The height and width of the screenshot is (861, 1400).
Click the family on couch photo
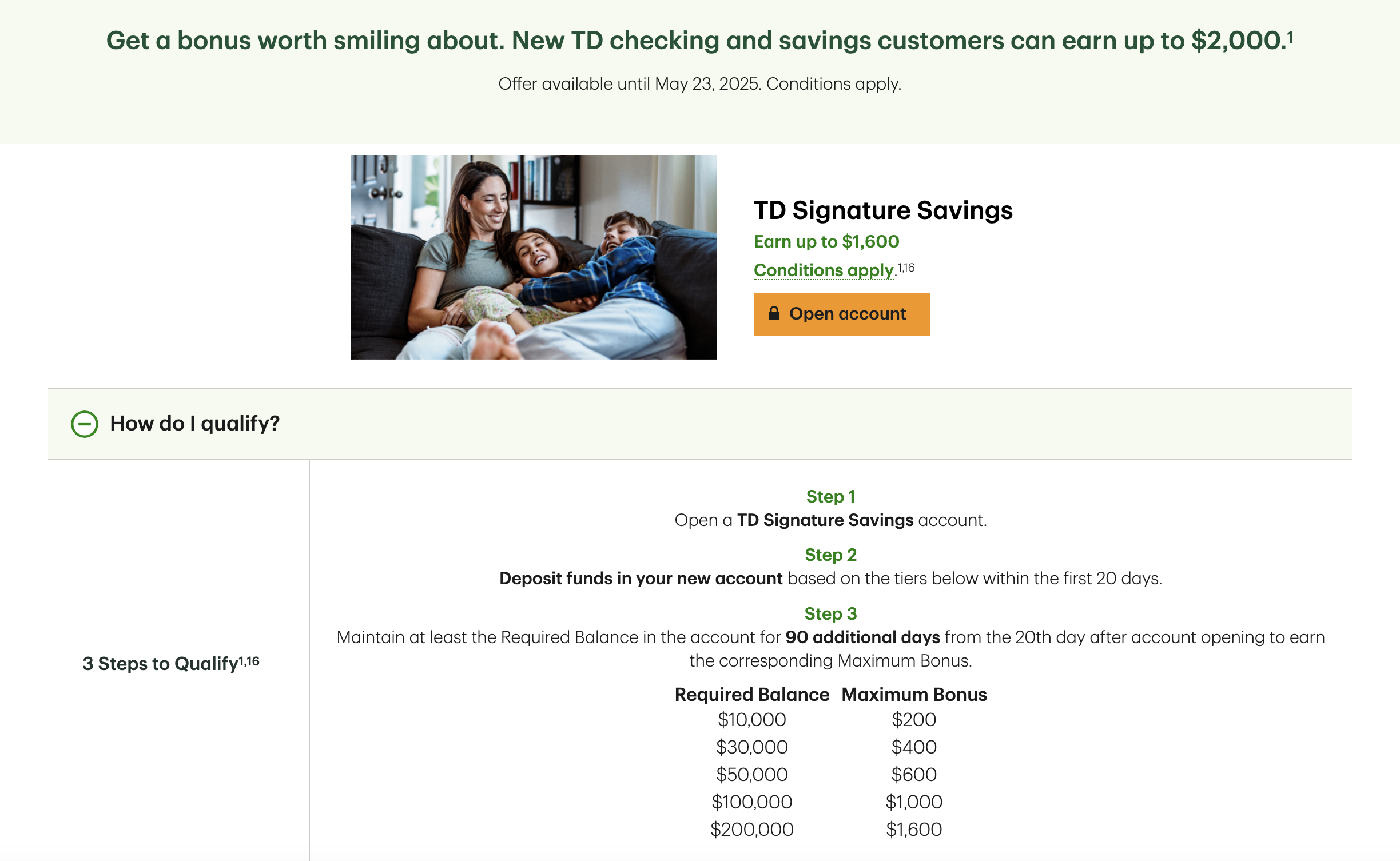point(534,257)
